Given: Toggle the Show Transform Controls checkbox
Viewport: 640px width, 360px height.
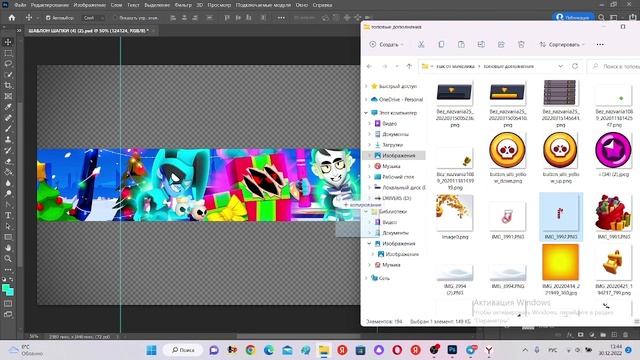Looking at the screenshot, I should pos(115,18).
